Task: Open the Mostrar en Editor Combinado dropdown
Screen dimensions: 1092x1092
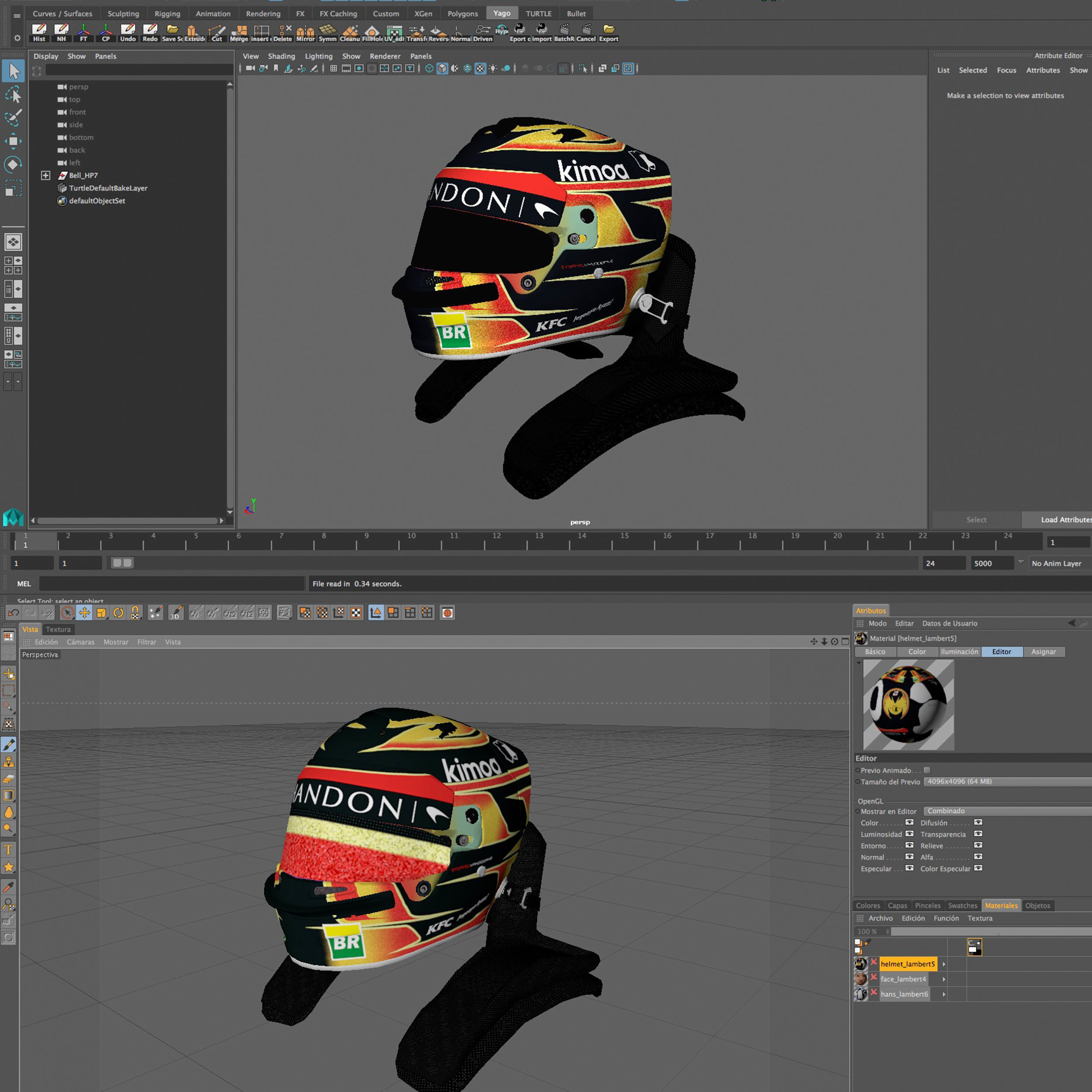Action: (1007, 811)
